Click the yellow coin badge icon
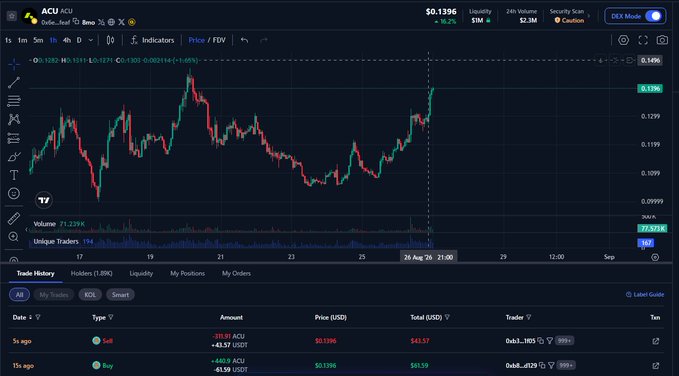Image resolution: width=679 pixels, height=376 pixels. pyautogui.click(x=132, y=22)
